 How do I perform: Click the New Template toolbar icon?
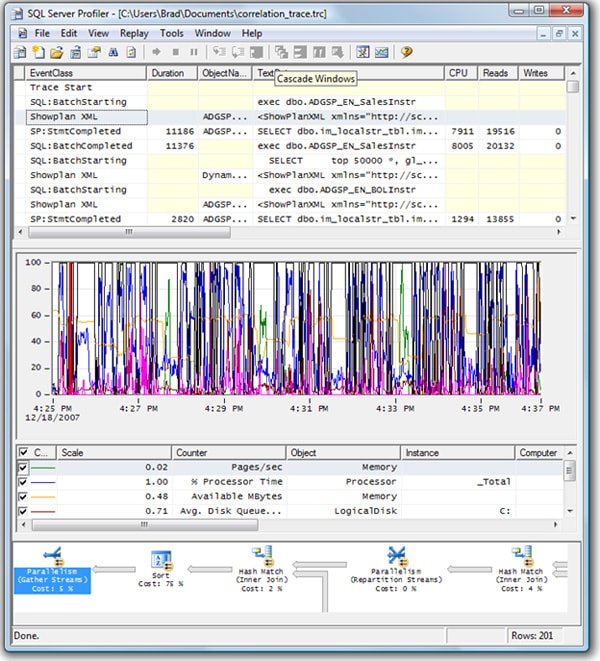coord(38,52)
